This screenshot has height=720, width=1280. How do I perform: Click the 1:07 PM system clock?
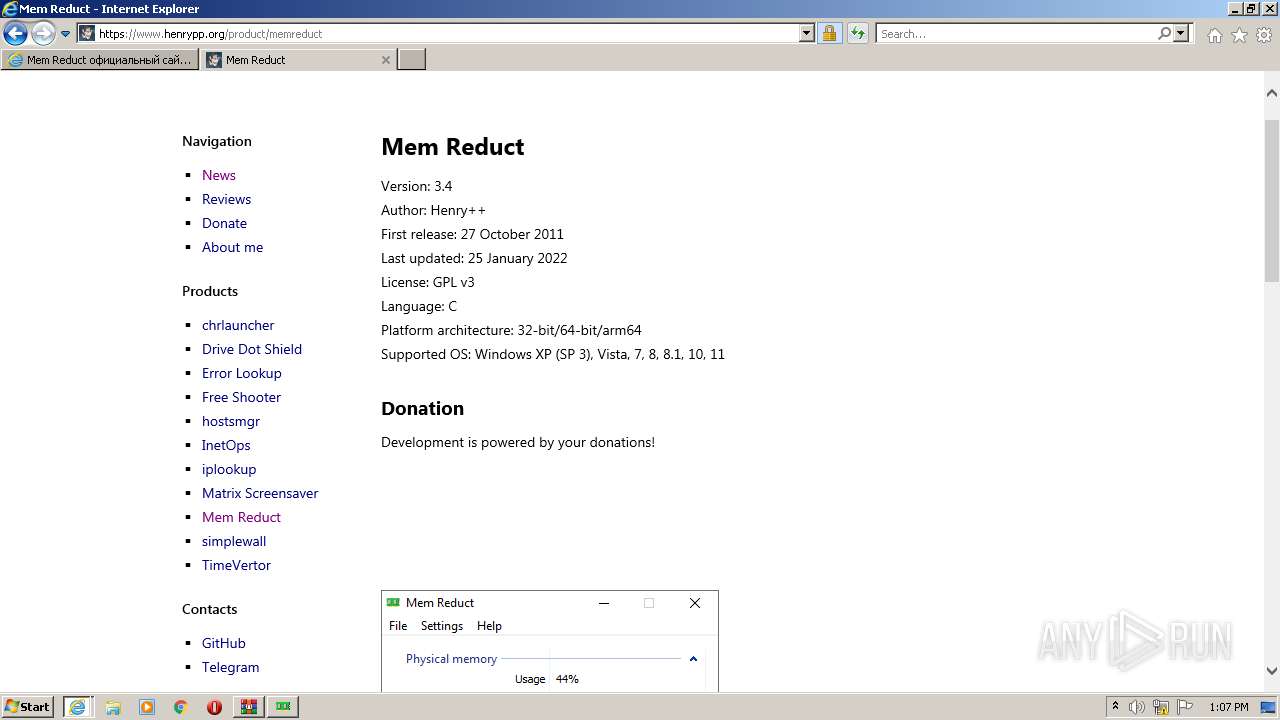(x=1228, y=707)
